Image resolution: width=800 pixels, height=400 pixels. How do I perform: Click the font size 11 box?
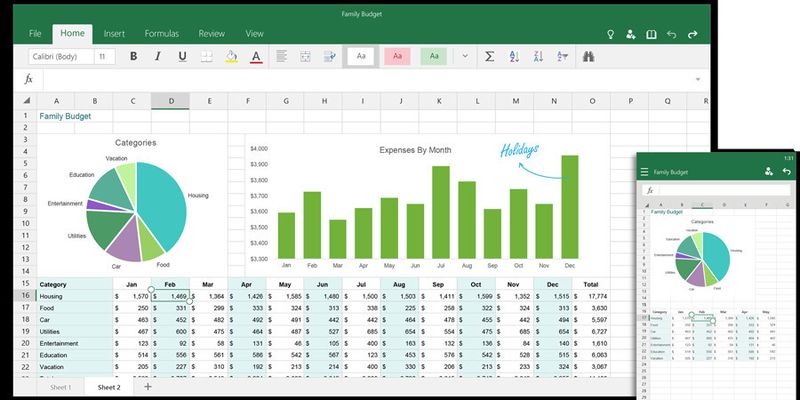pos(105,57)
